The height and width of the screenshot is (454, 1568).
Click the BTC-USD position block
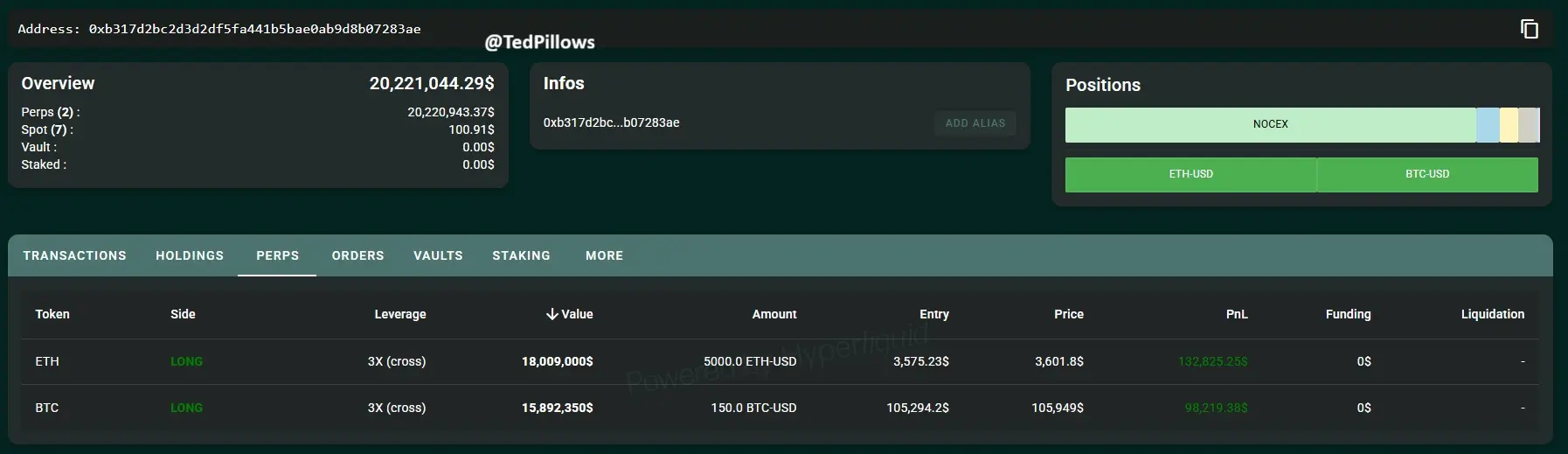1426,174
